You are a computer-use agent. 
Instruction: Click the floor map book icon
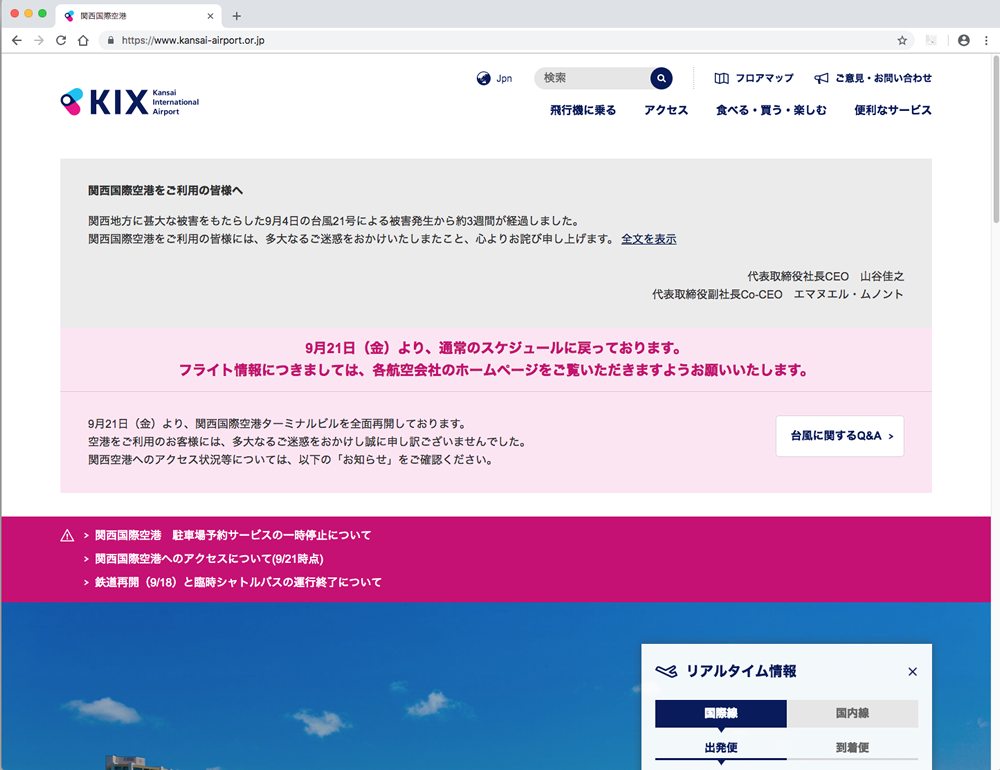721,78
